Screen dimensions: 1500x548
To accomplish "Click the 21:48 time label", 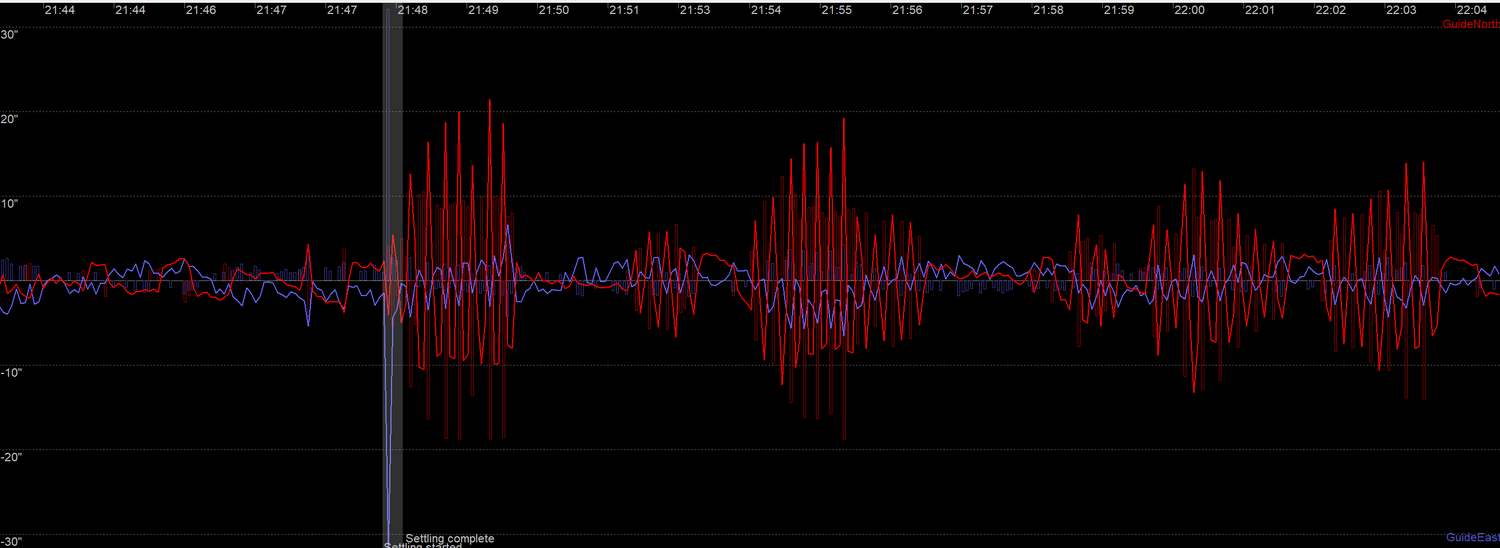I will pyautogui.click(x=413, y=10).
